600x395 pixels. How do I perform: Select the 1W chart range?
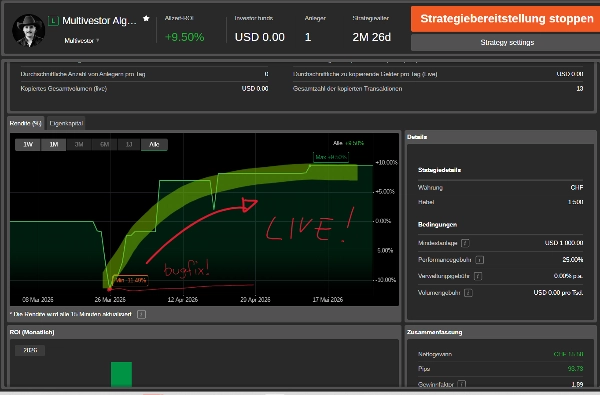click(x=28, y=145)
